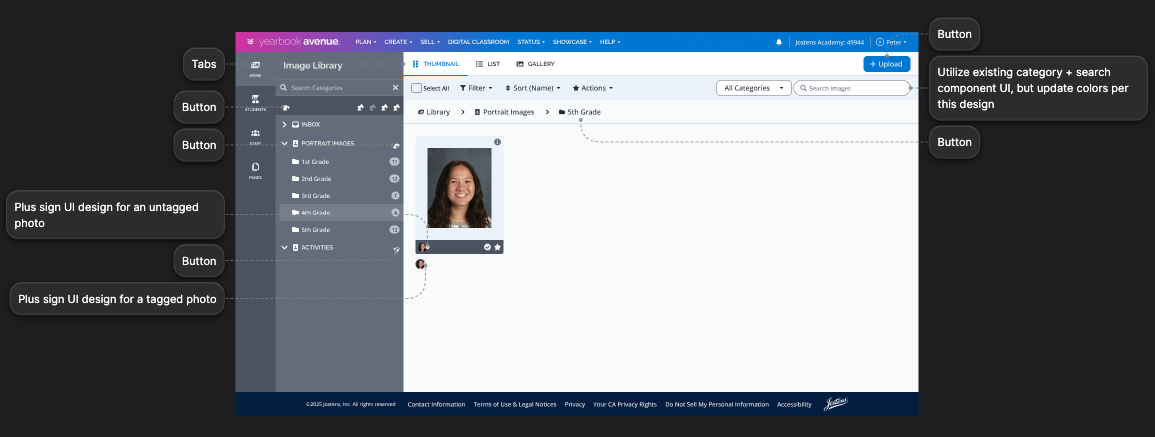Image resolution: width=1155 pixels, height=437 pixels.
Task: Open the Peter user dropdown
Action: (891, 42)
